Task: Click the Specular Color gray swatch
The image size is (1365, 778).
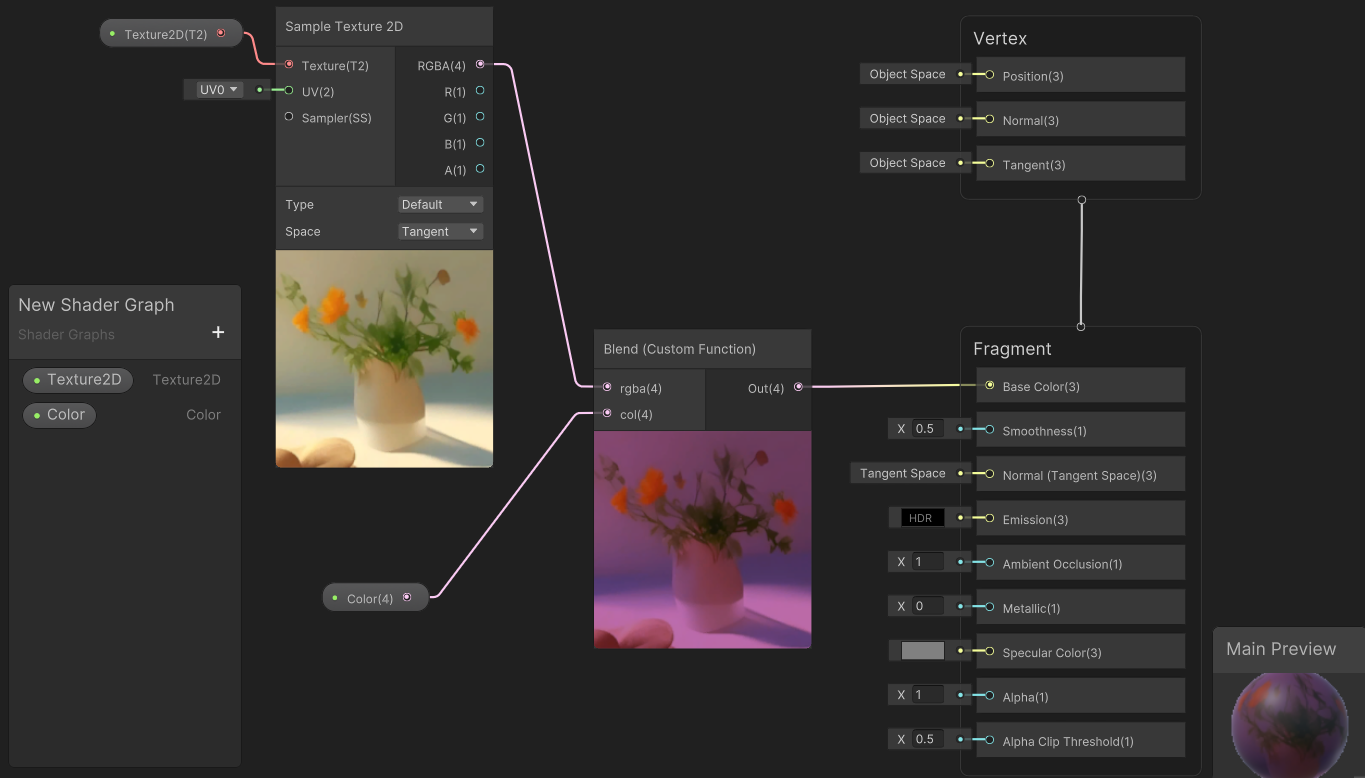Action: pyautogui.click(x=922, y=651)
